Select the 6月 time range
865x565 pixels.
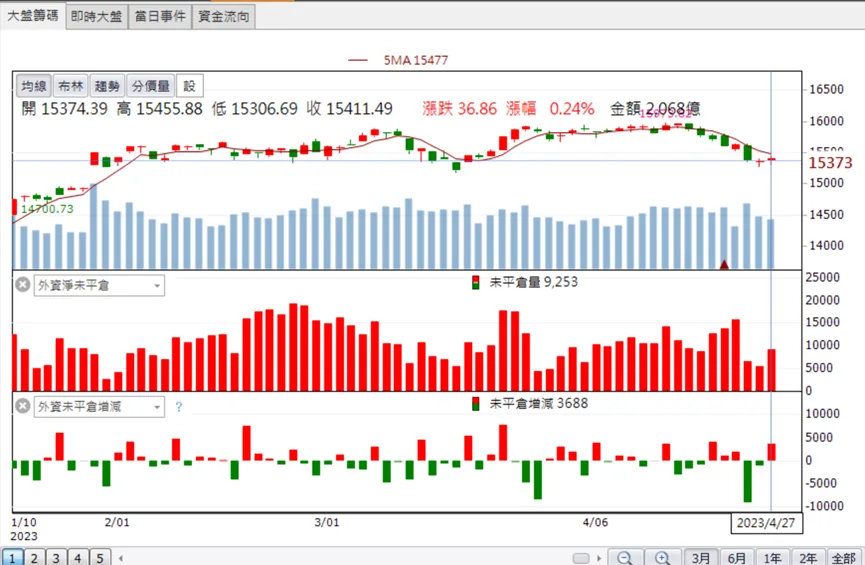[x=736, y=558]
